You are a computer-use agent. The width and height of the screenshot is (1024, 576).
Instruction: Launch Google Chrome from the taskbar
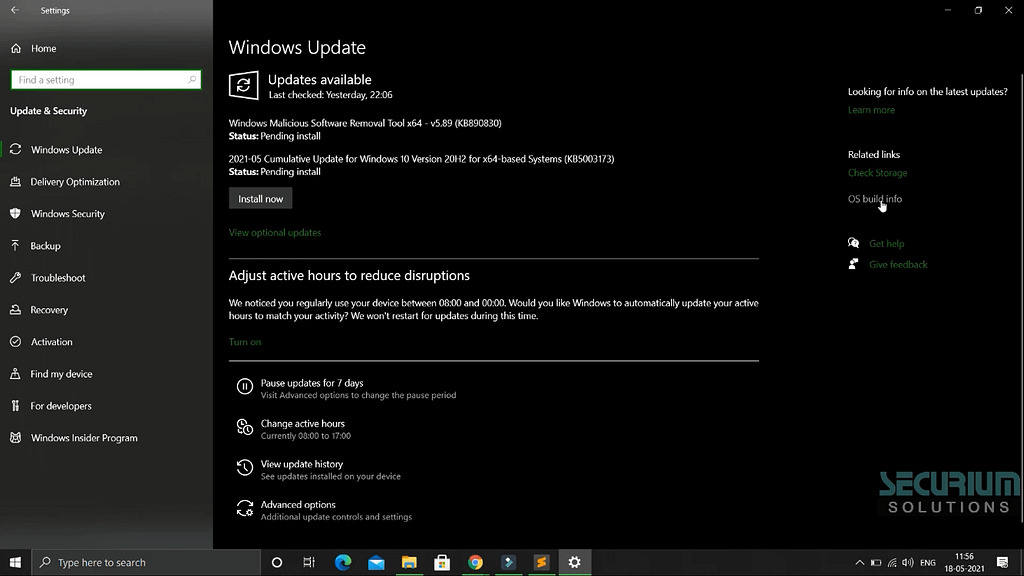coord(475,562)
